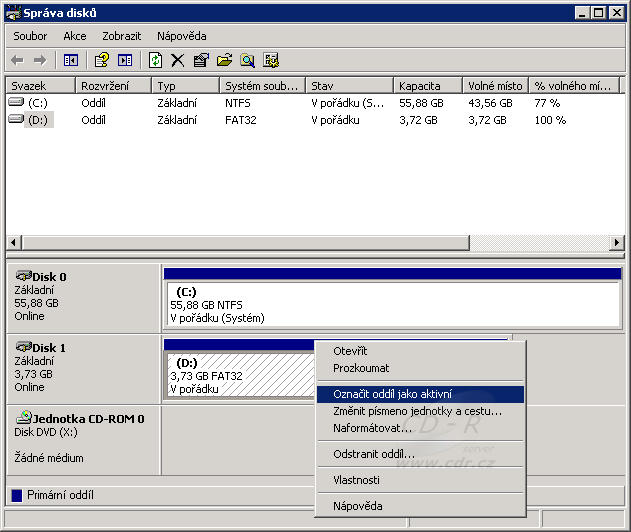Click the open folder toolbar icon
Screen dimensions: 631x532
(x=224, y=60)
